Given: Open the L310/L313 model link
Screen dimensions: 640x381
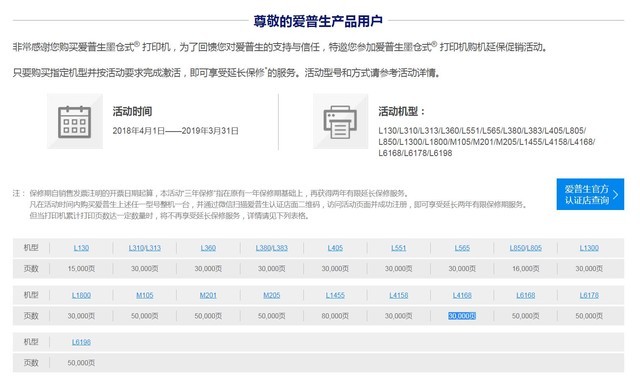Looking at the screenshot, I should click(144, 248).
